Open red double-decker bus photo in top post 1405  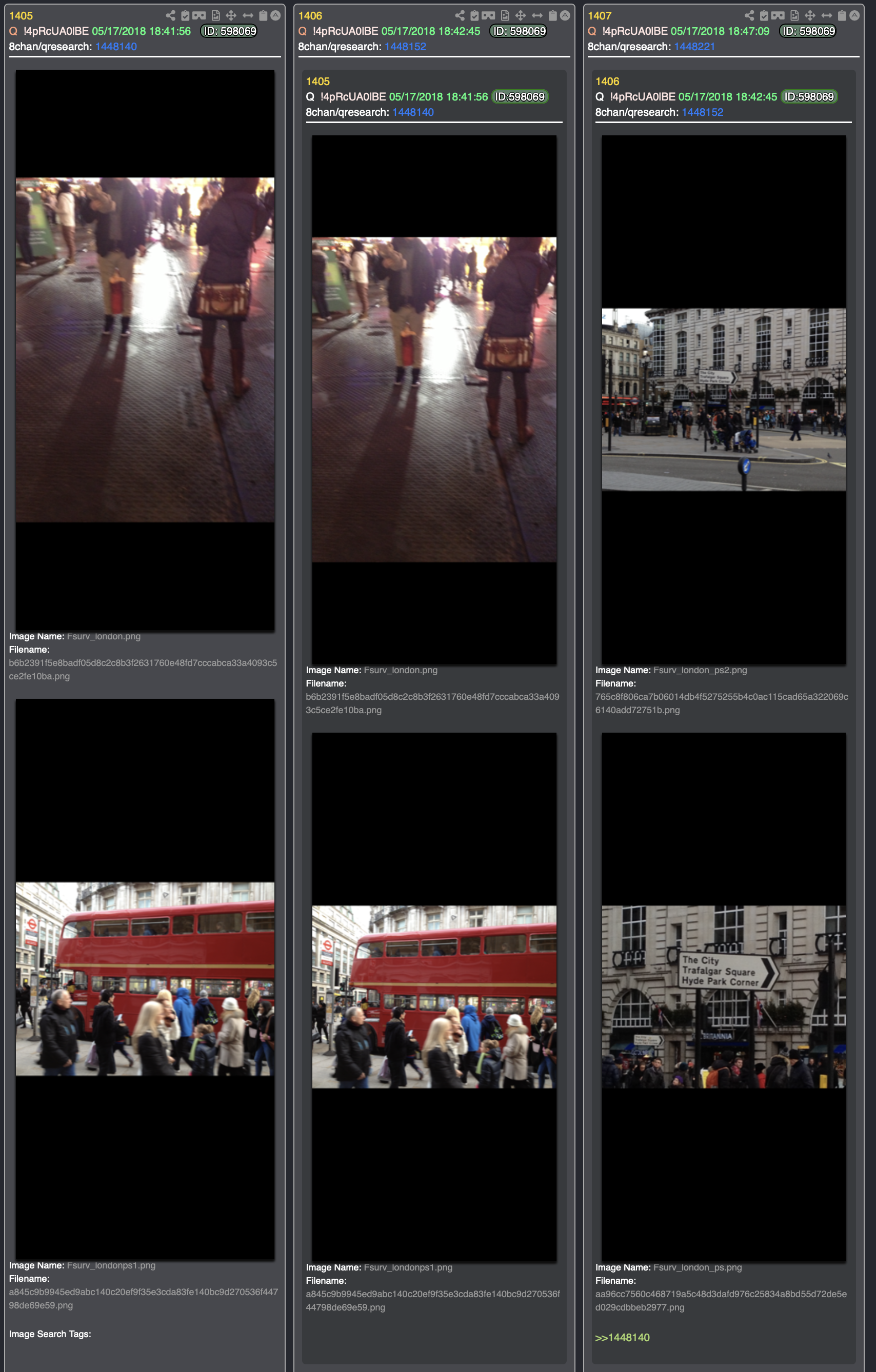145,979
